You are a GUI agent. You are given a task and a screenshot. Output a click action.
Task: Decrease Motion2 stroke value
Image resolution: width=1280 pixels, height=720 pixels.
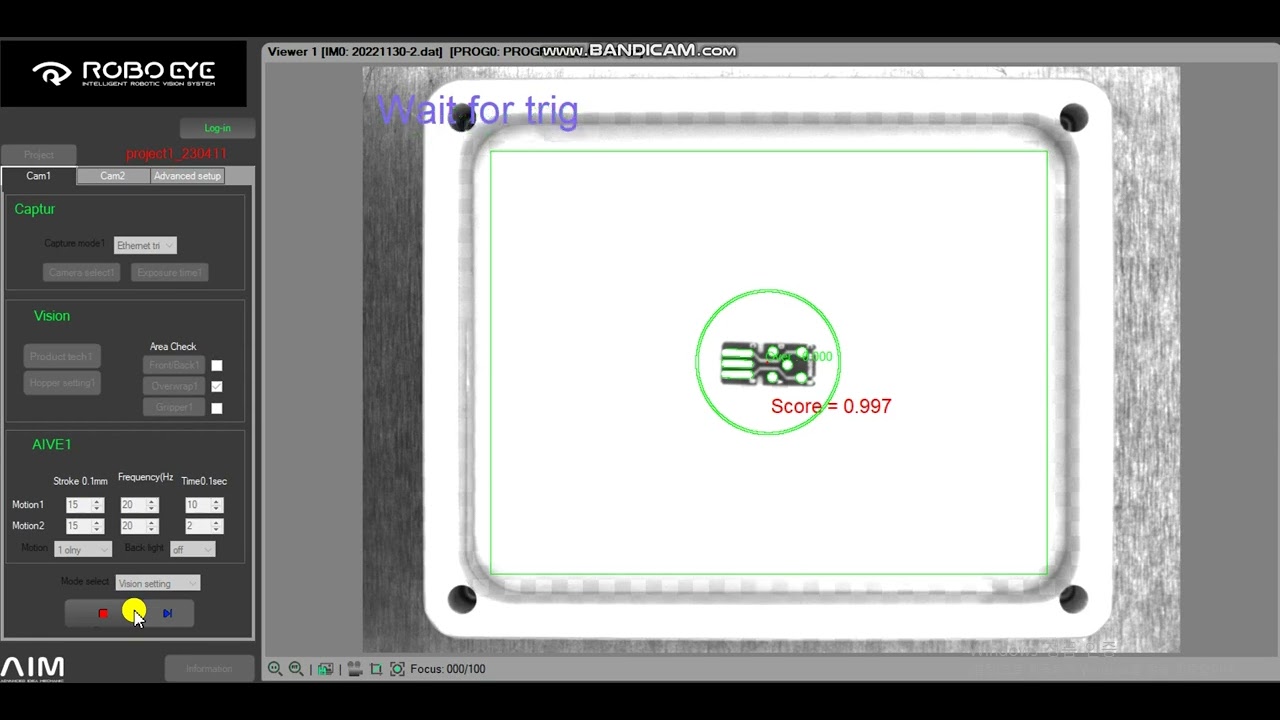point(97,530)
